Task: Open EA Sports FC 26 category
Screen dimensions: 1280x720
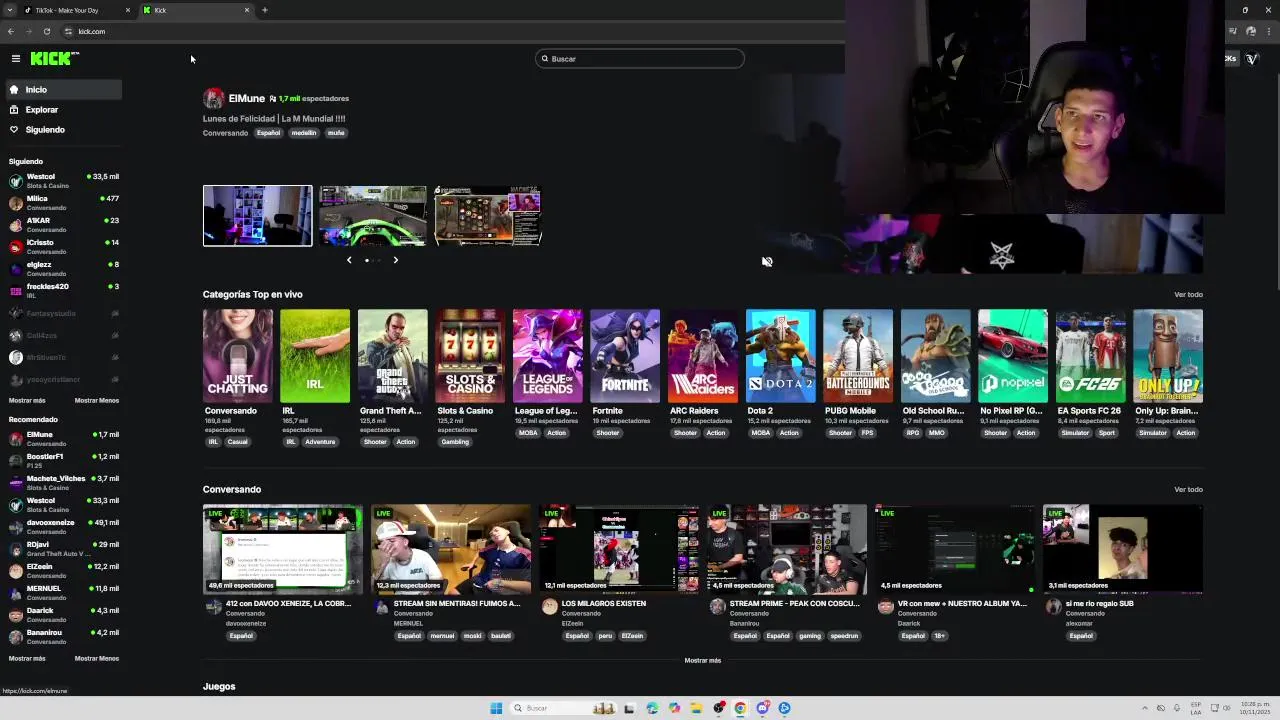Action: tap(1091, 356)
